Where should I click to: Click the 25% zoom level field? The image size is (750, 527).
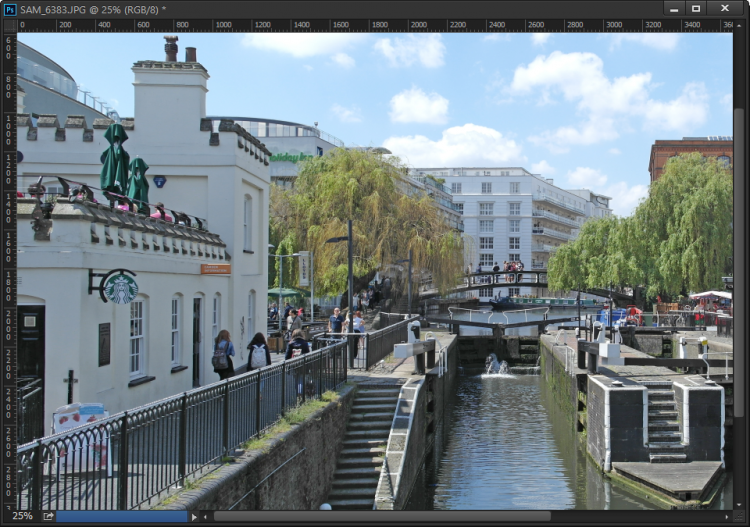(x=22, y=516)
